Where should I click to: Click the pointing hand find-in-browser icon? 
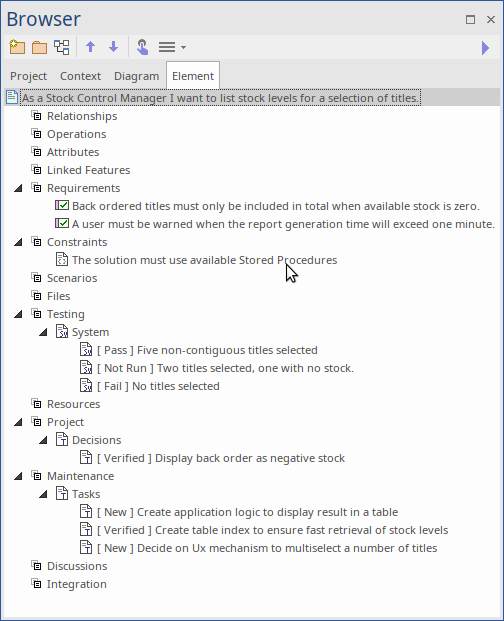click(x=142, y=47)
